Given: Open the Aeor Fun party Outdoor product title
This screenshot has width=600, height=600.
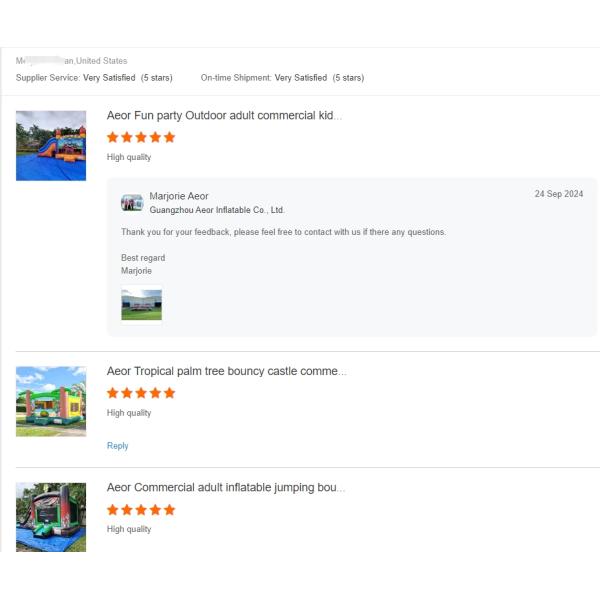Looking at the screenshot, I should point(224,116).
